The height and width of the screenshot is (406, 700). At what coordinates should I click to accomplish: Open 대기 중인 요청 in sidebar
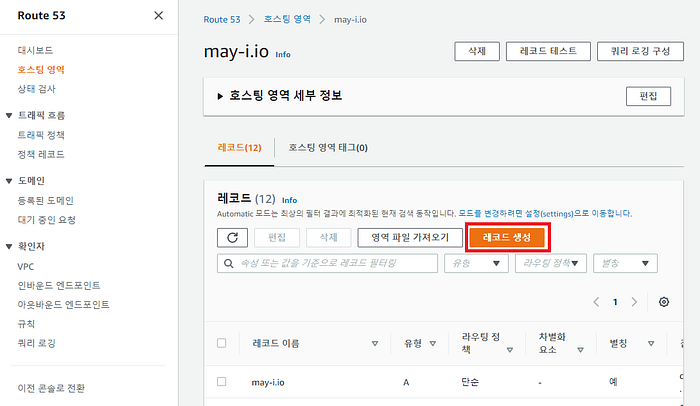point(47,220)
